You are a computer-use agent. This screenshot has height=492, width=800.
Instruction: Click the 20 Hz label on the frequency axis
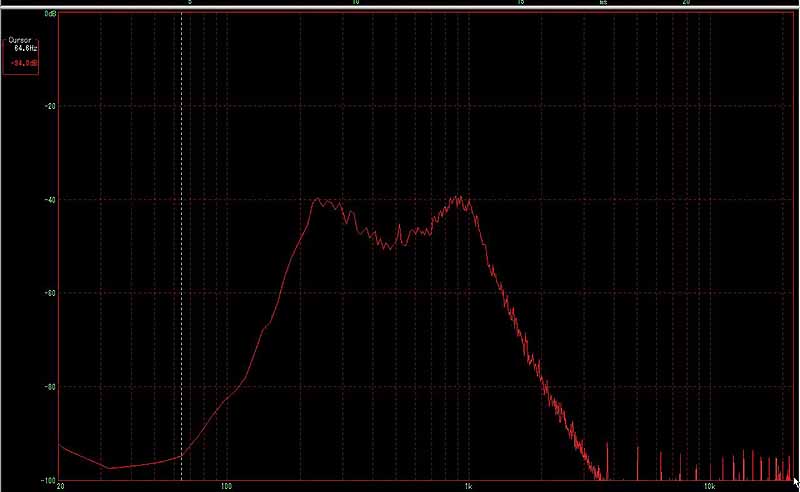(x=61, y=487)
